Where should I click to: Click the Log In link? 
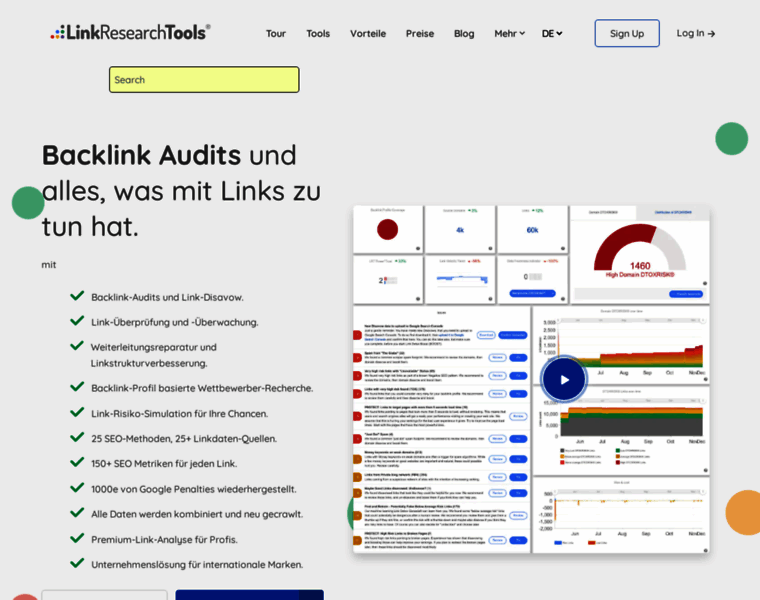(696, 33)
